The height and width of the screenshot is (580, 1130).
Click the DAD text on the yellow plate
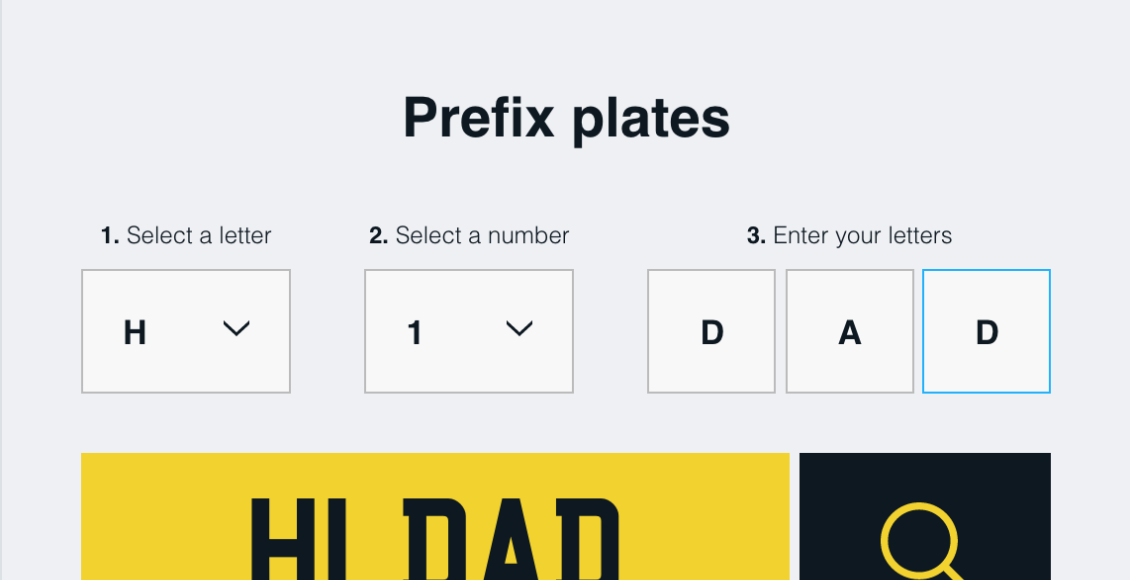point(511,539)
